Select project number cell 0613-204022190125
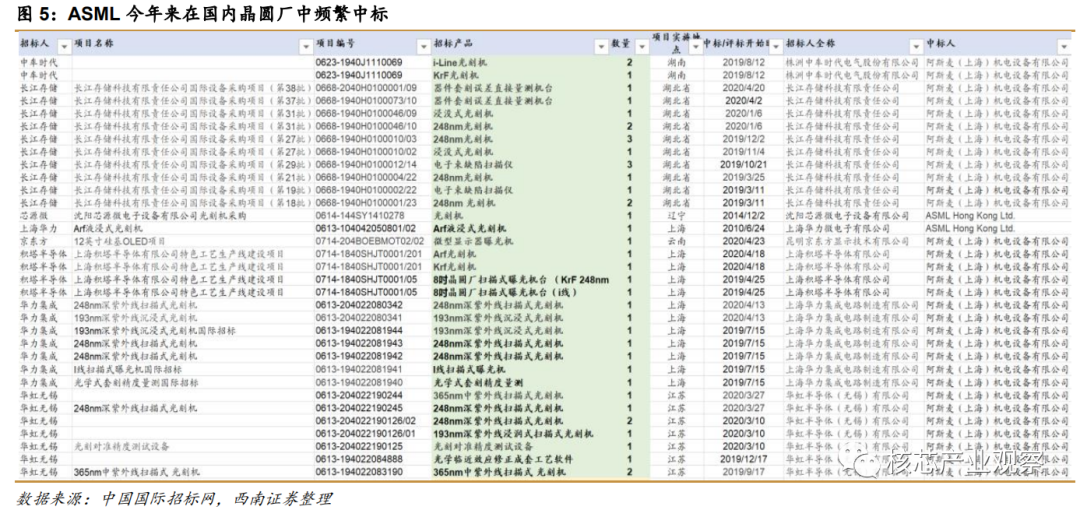Viewport: 1080px width, 510px height. tap(359, 446)
